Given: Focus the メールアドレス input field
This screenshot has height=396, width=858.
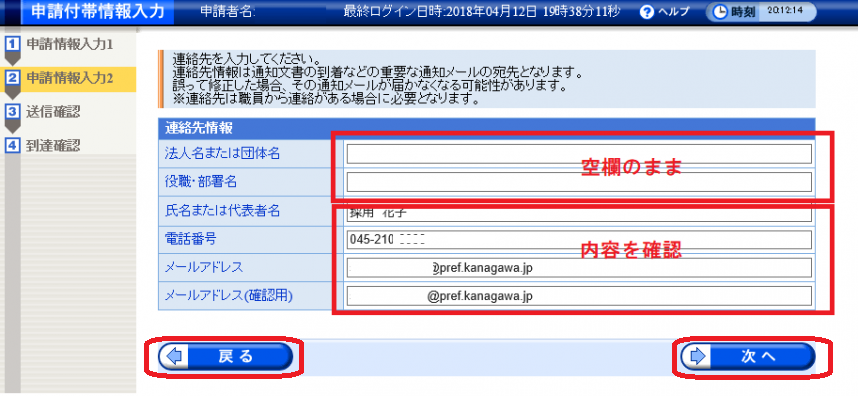Looking at the screenshot, I should point(579,268).
